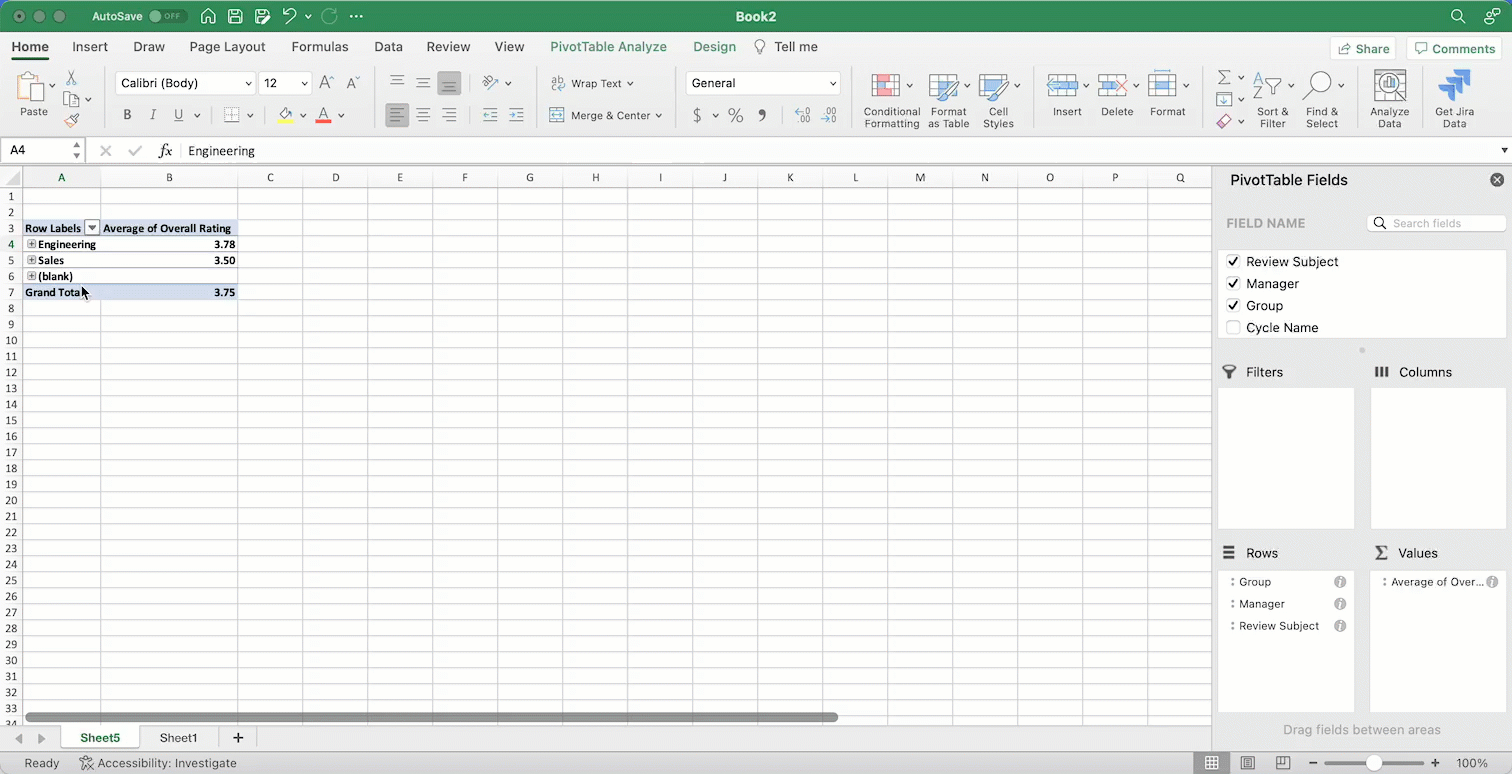Toggle Bold formatting
The width and height of the screenshot is (1512, 774).
127,115
